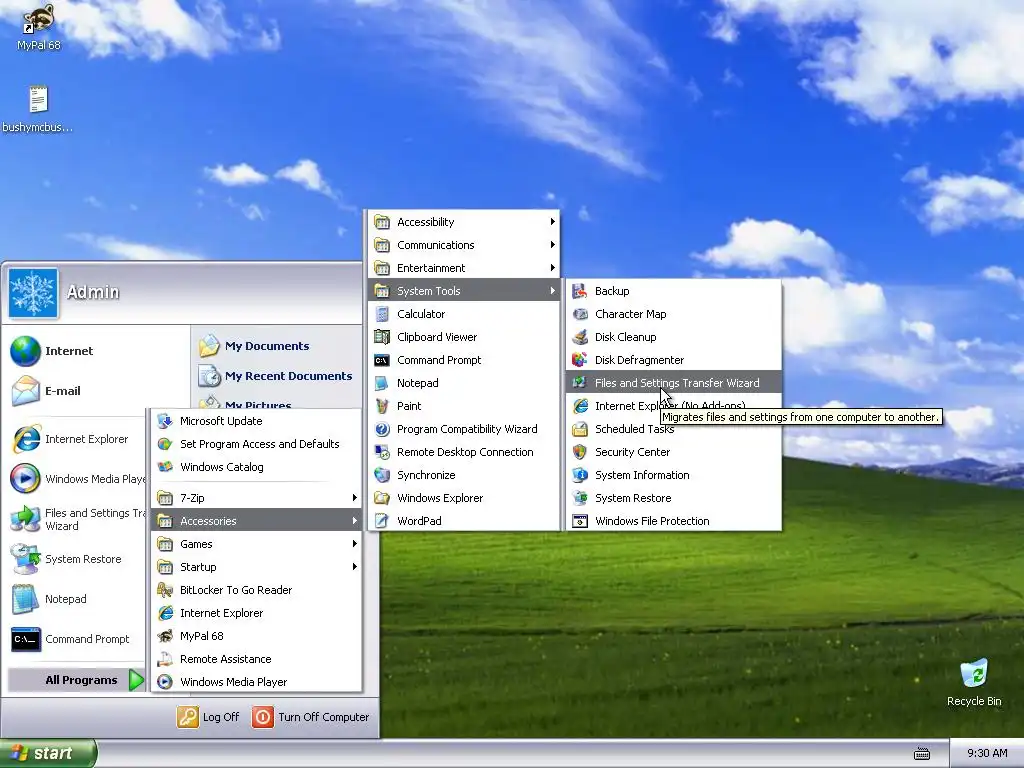
Task: Launch System Restore from the System Tools submenu
Action: pyautogui.click(x=673, y=498)
